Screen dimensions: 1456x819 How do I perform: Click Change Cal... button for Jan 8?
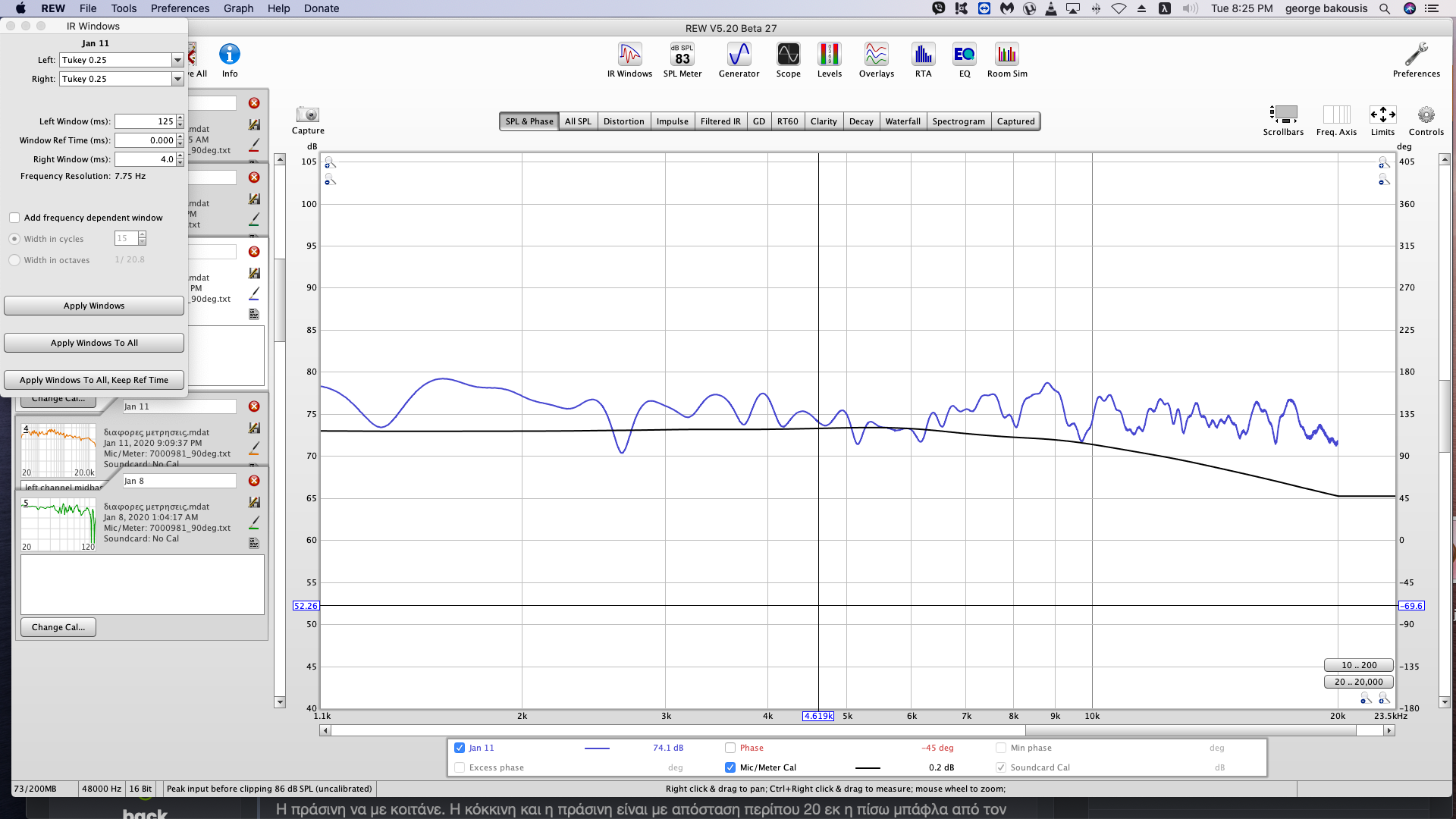click(x=58, y=627)
